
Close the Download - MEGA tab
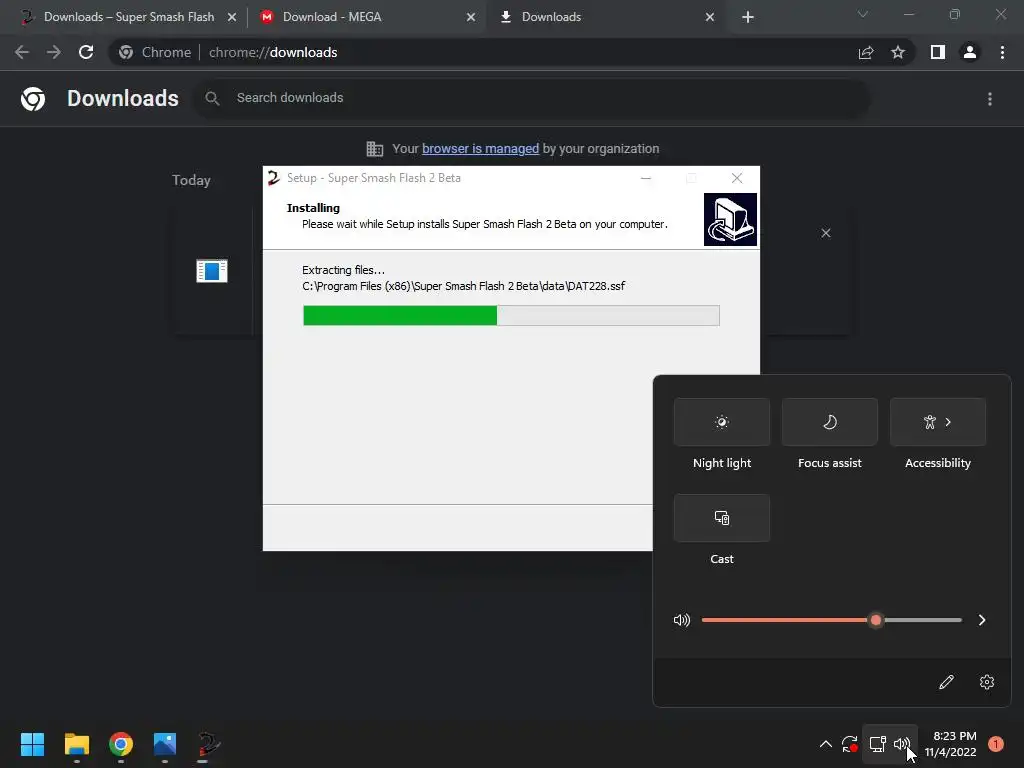(x=471, y=17)
